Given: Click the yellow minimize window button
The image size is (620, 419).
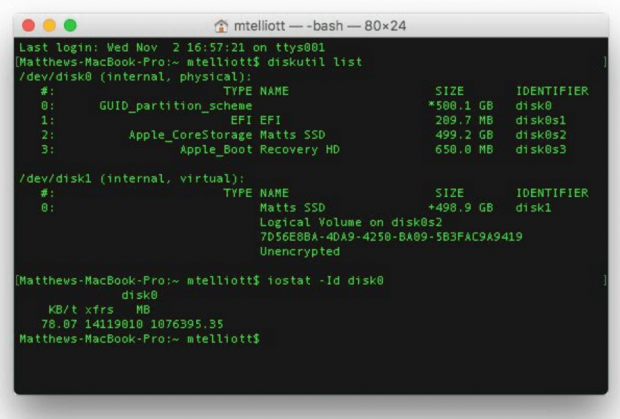Looking at the screenshot, I should 49,24.
